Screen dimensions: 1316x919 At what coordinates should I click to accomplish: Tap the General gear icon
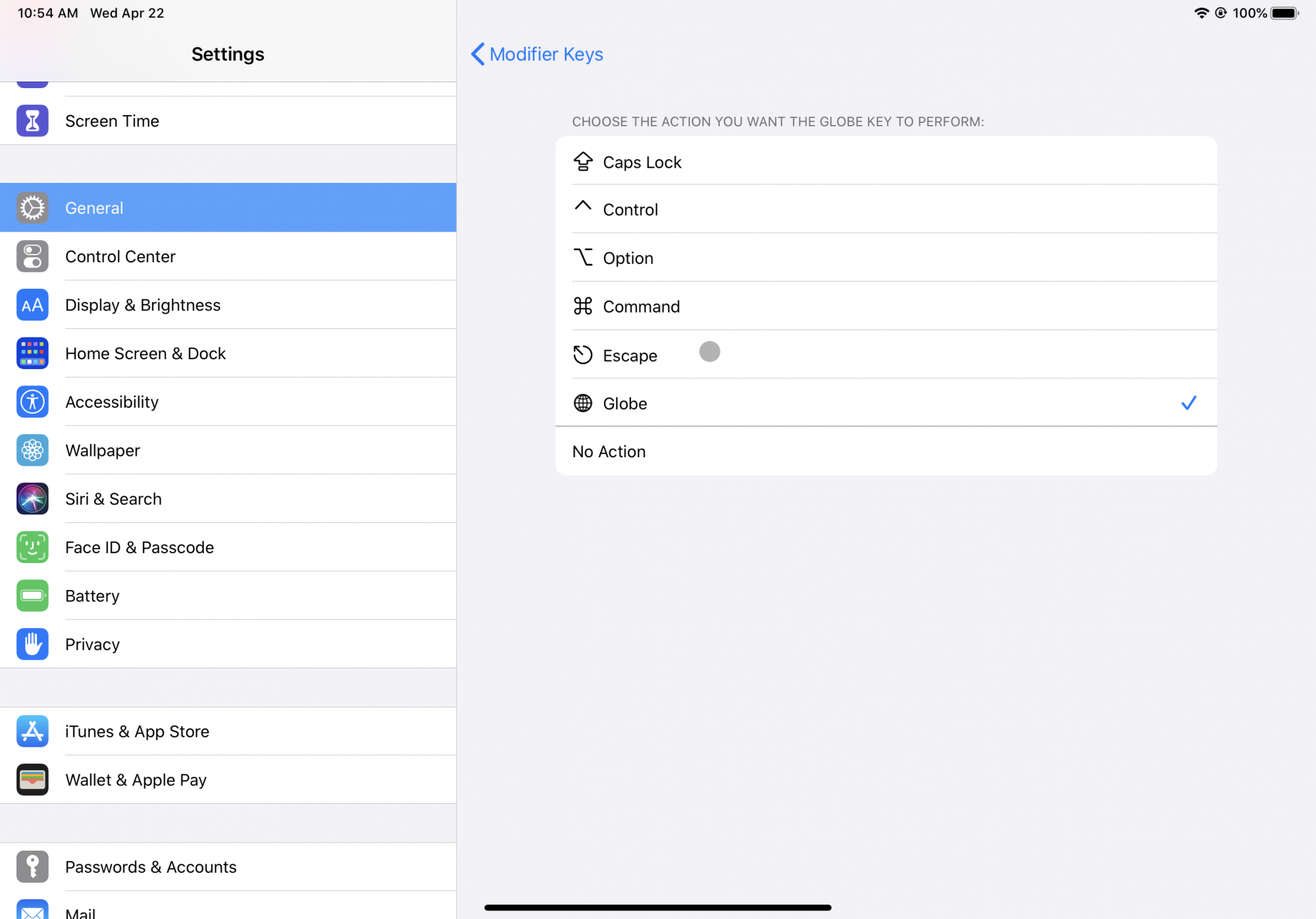tap(32, 208)
